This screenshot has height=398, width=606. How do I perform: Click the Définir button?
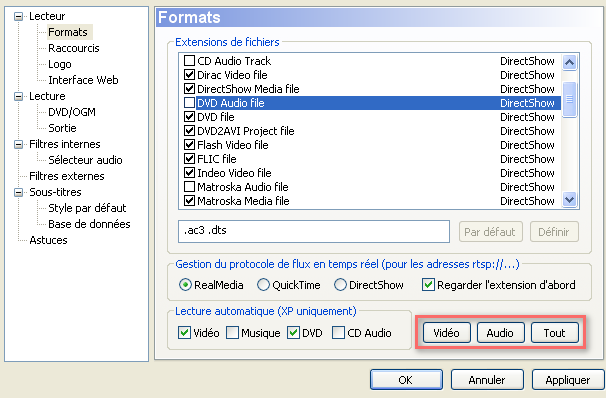554,232
